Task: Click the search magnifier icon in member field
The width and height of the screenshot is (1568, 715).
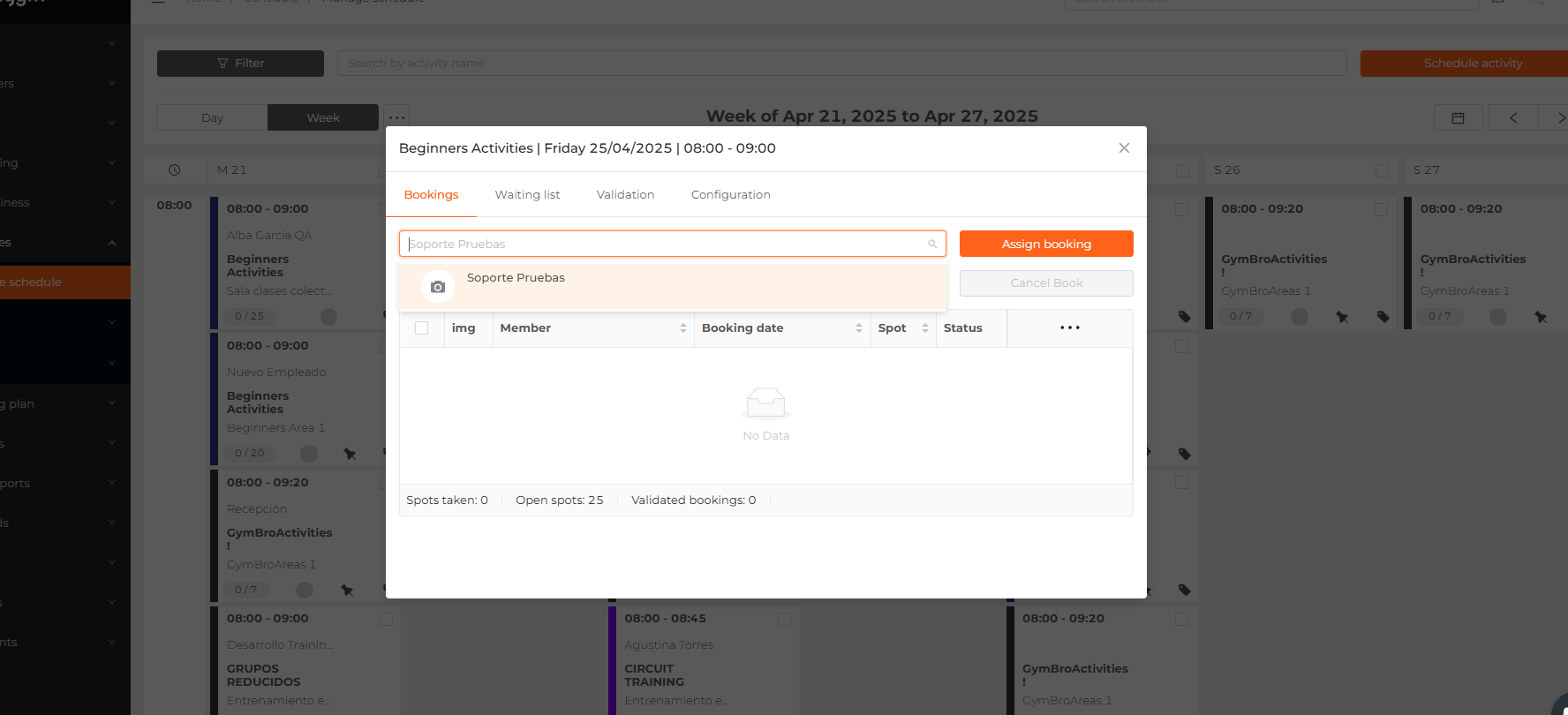Action: 932,245
